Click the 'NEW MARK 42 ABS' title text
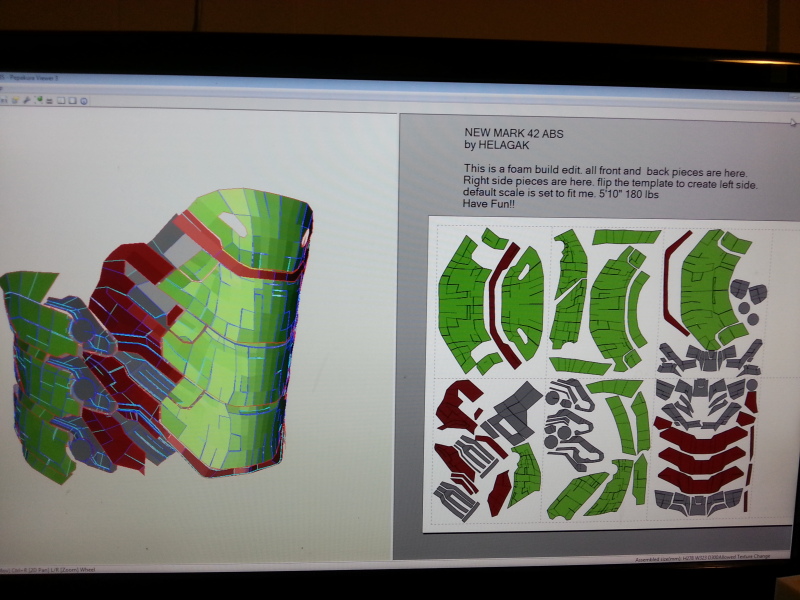This screenshot has width=800, height=600. tap(514, 134)
